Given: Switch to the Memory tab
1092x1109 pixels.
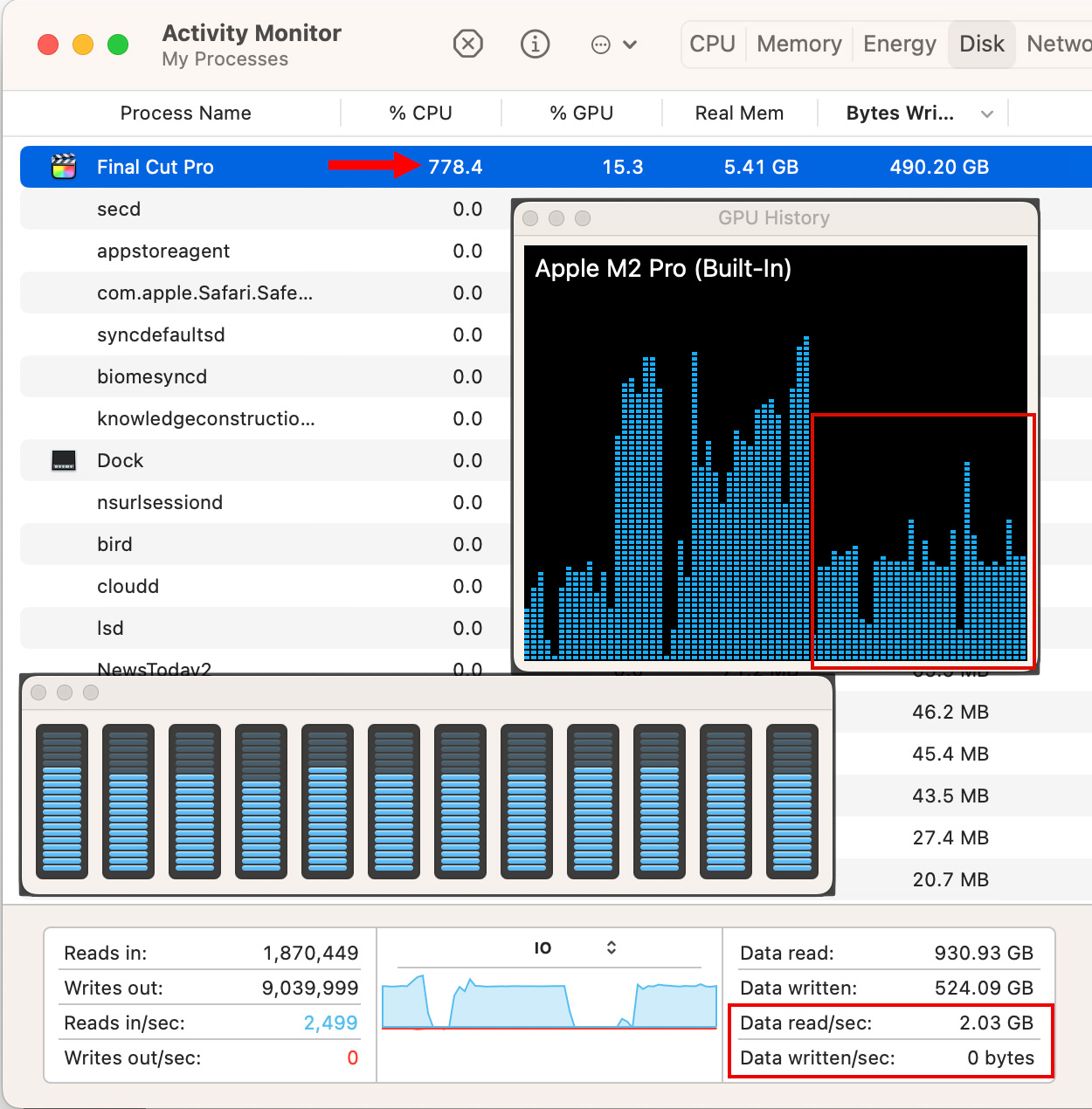Looking at the screenshot, I should tap(799, 44).
